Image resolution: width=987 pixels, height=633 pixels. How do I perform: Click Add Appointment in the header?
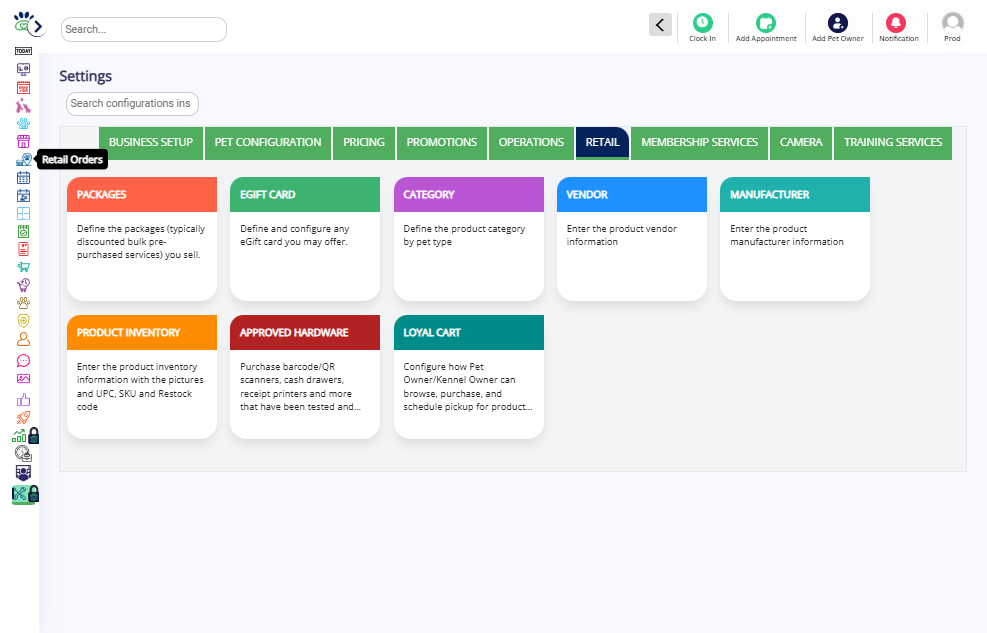(x=766, y=28)
